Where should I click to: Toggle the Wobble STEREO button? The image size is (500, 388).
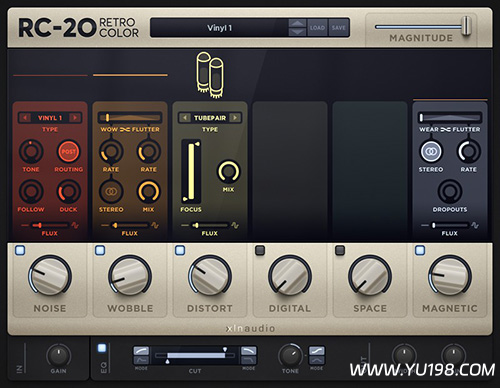[111, 192]
